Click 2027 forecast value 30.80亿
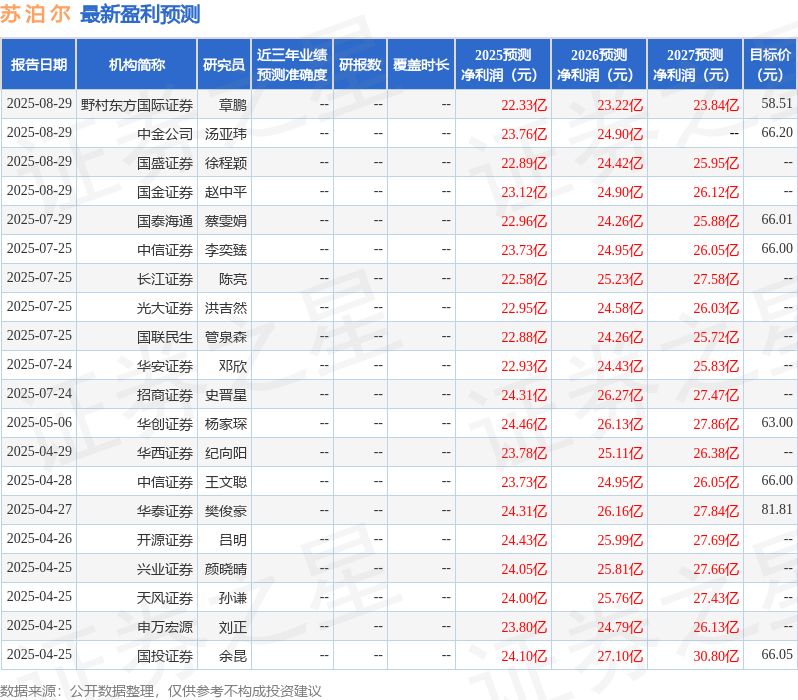The width and height of the screenshot is (798, 700). point(716,656)
